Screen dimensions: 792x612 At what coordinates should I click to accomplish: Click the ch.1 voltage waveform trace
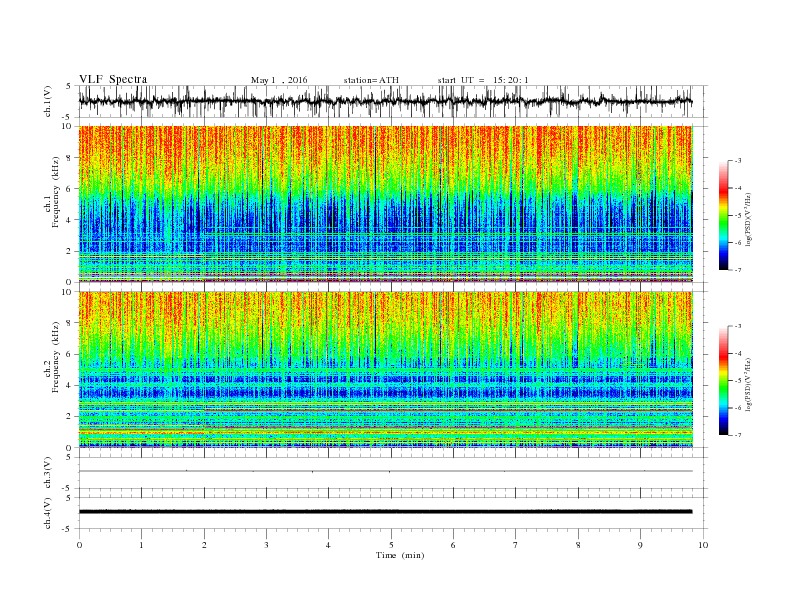point(385,101)
